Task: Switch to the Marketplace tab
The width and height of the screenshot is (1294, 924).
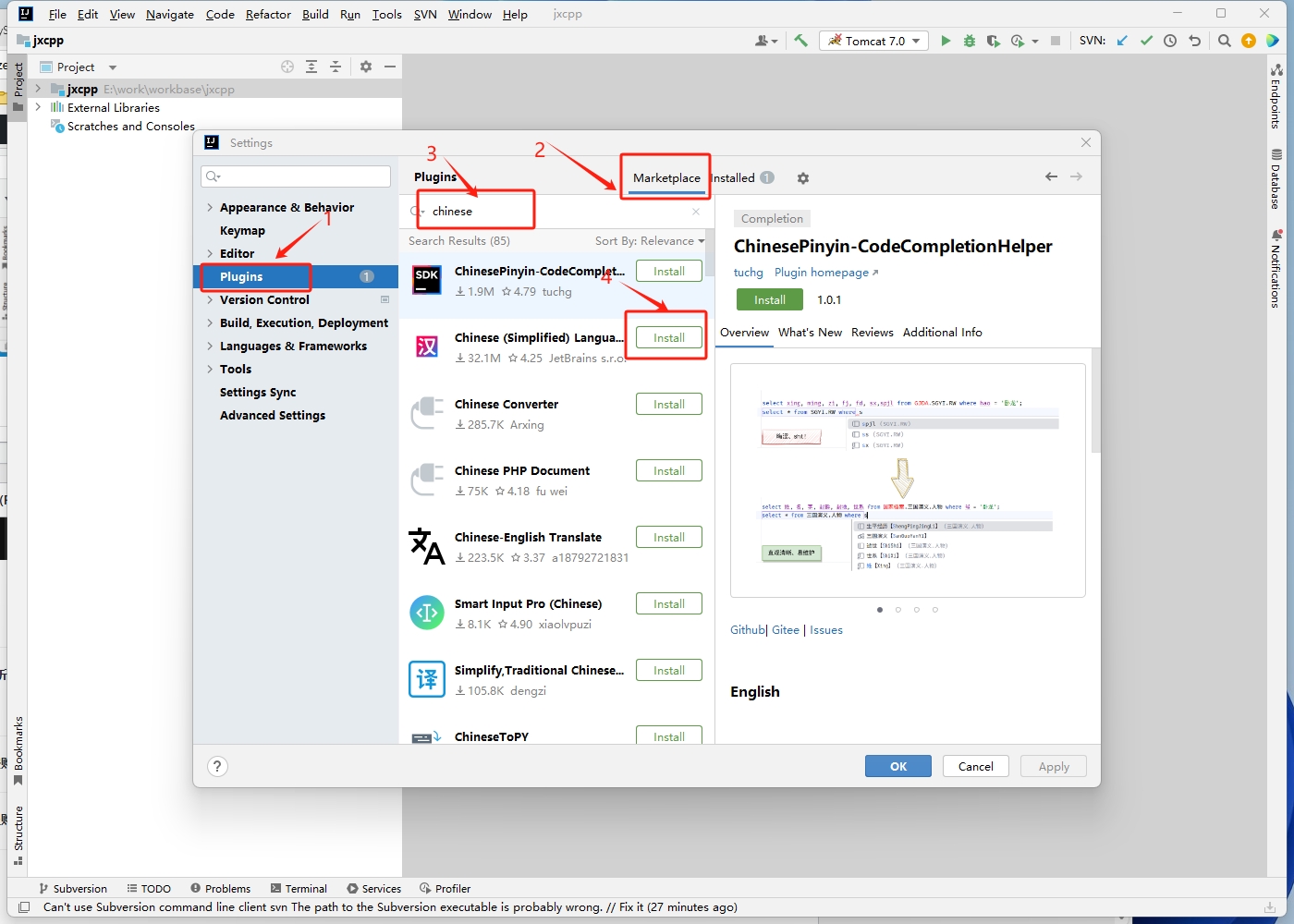Action: (x=666, y=178)
